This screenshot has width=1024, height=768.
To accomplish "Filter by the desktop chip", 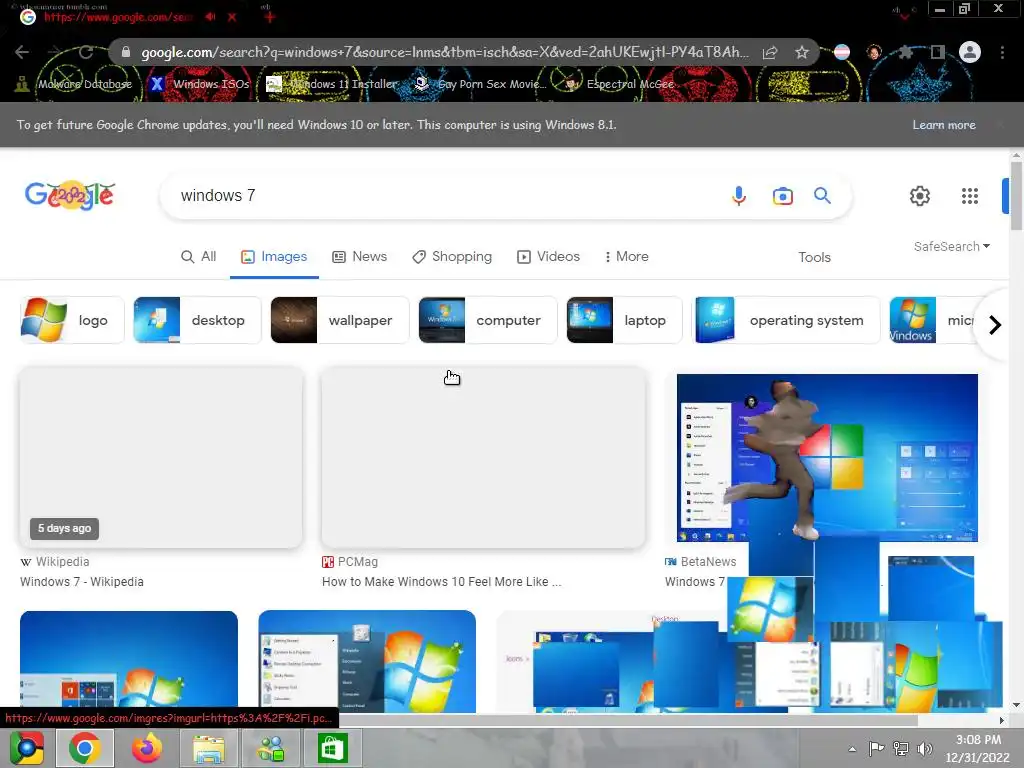I will pyautogui.click(x=197, y=320).
